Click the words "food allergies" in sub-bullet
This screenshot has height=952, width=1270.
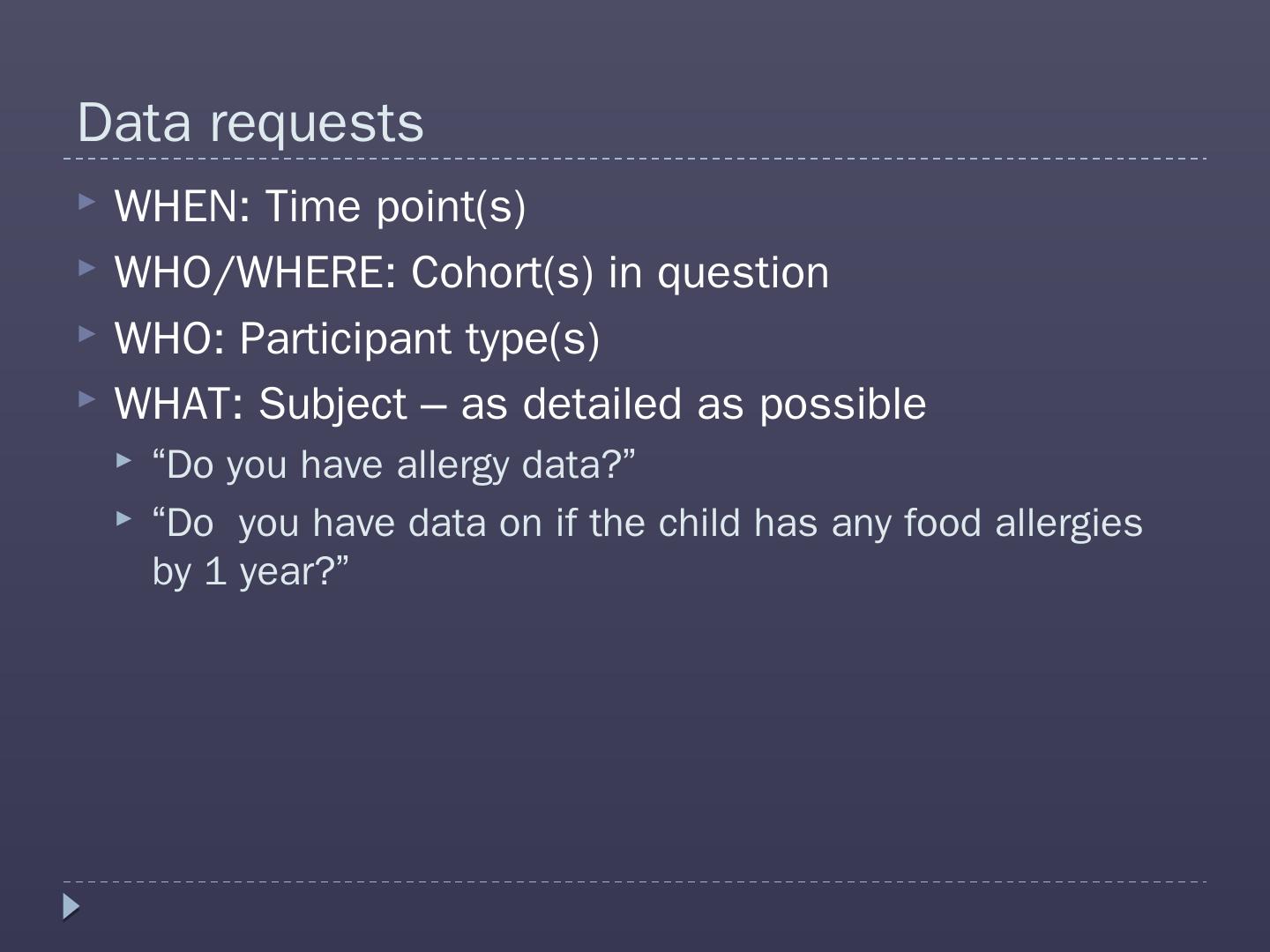(x=1023, y=523)
